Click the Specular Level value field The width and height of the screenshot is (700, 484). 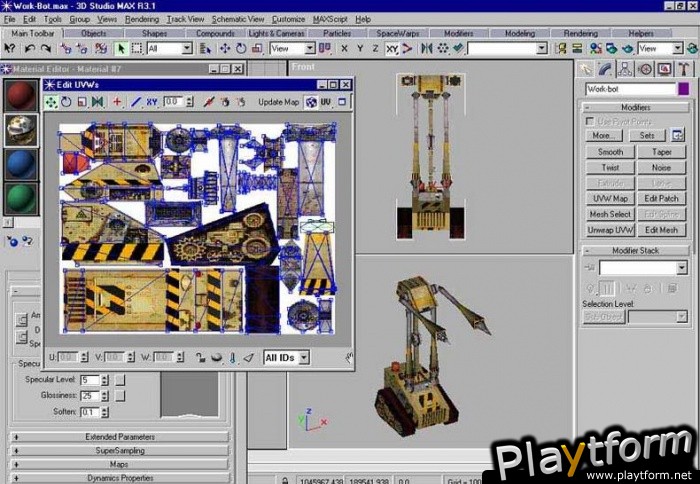coord(90,380)
